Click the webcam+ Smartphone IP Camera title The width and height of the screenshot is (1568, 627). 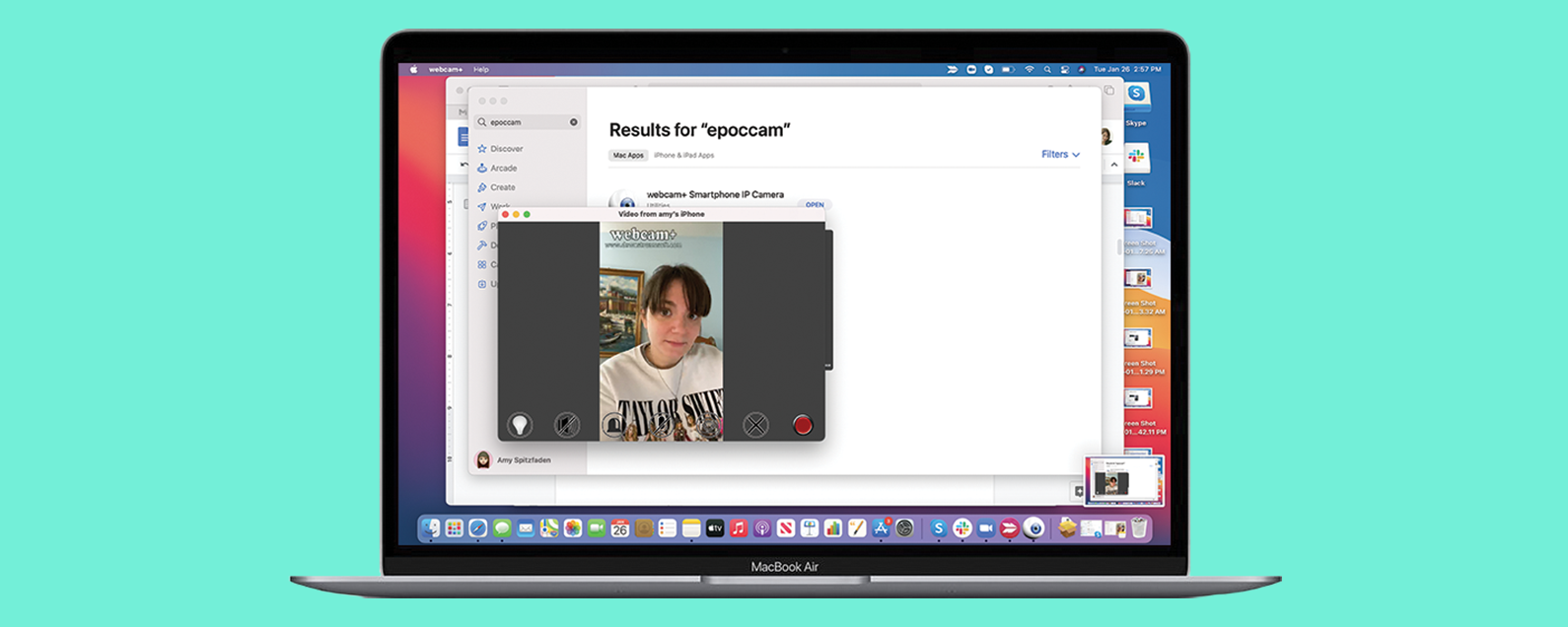point(715,194)
